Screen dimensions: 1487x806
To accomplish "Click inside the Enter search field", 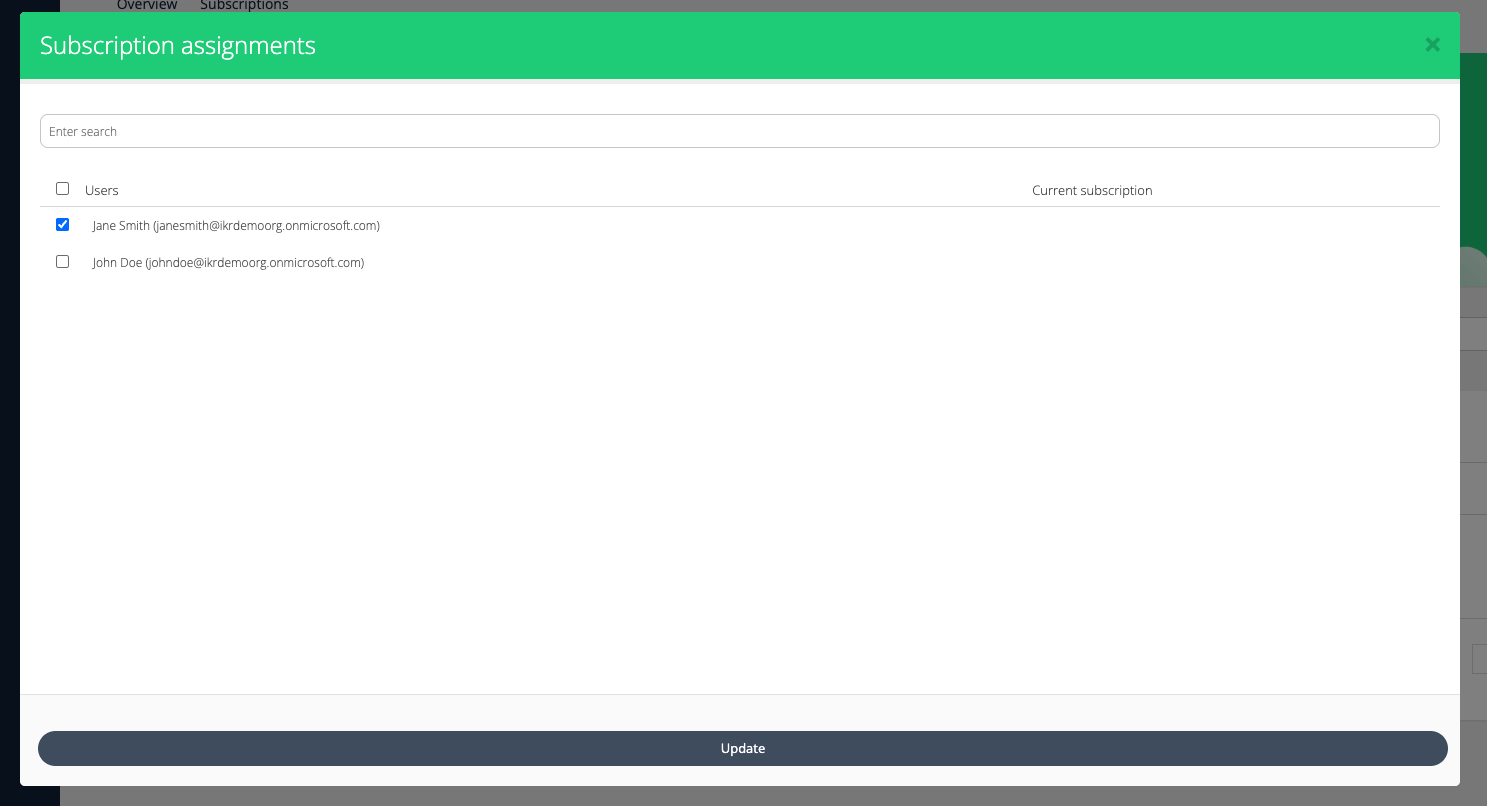I will pos(739,130).
